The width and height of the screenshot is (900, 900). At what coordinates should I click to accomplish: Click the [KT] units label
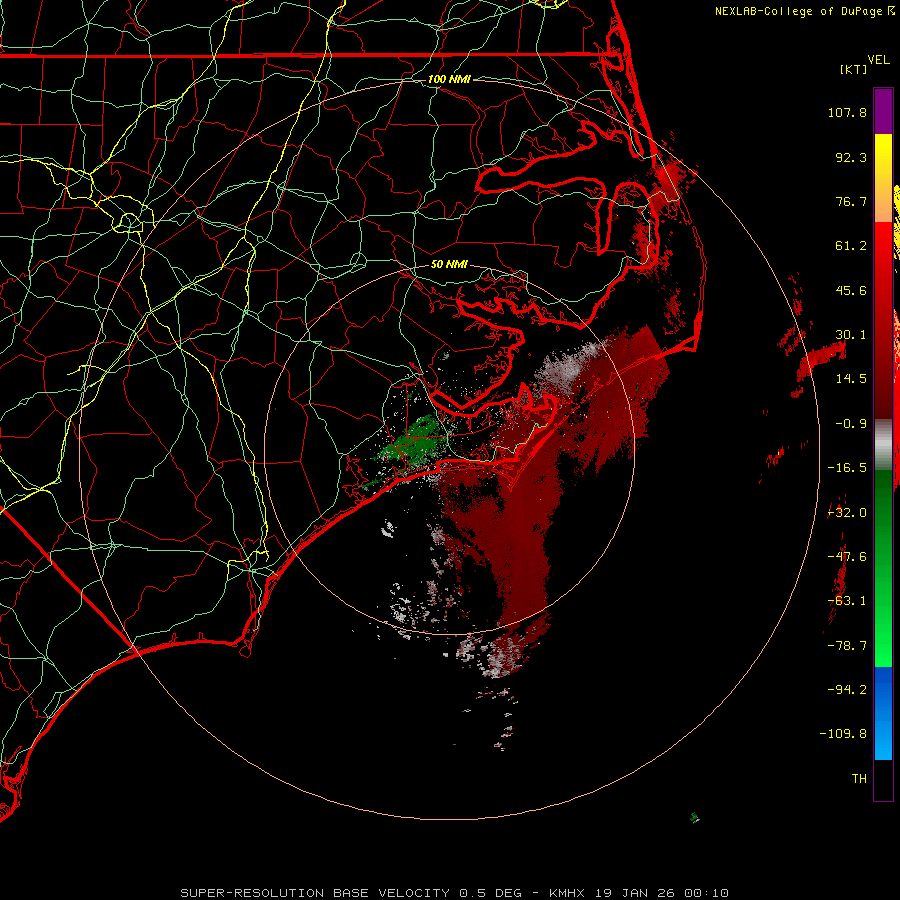tap(854, 69)
